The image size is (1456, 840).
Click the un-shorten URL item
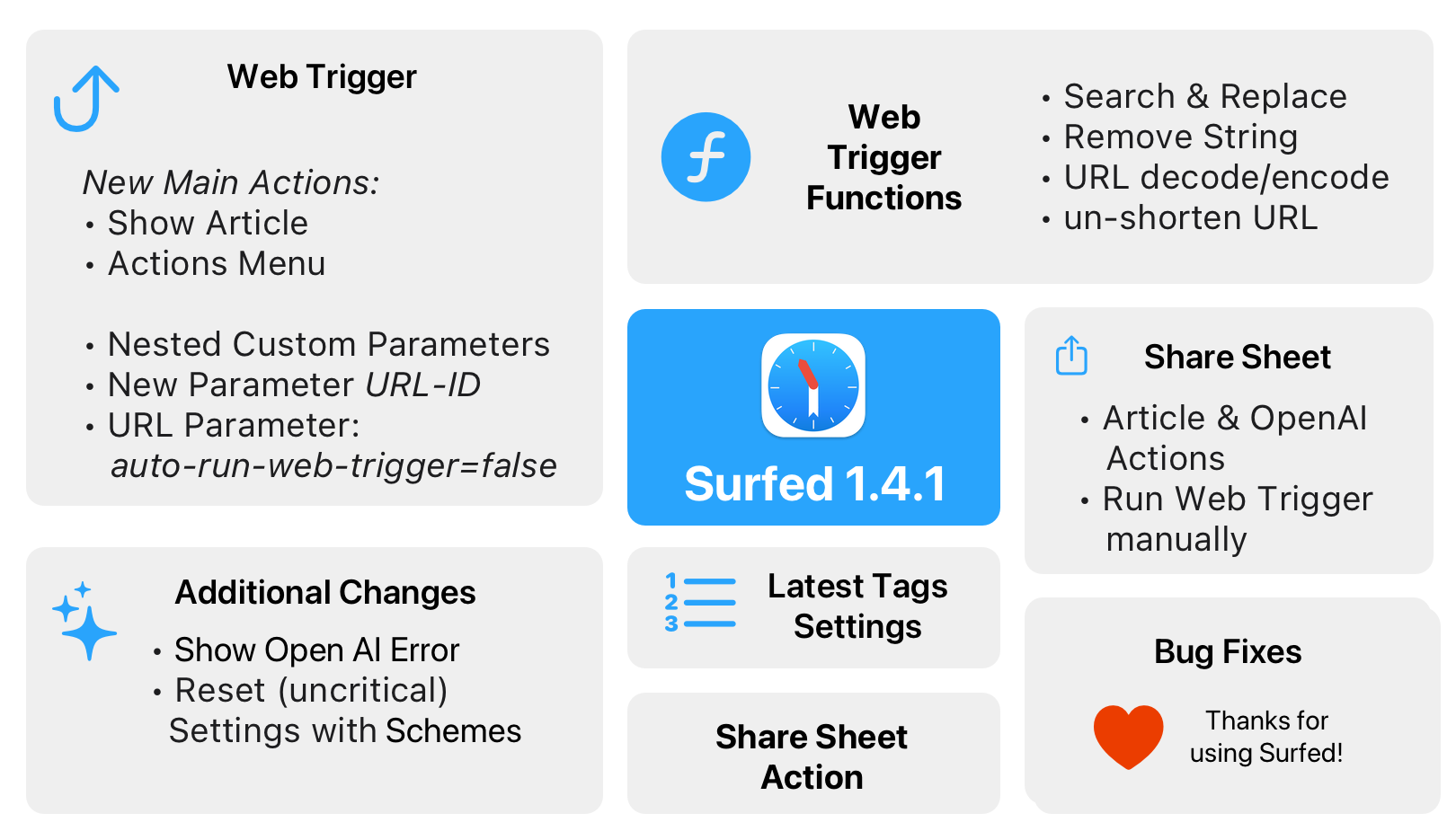(1190, 217)
